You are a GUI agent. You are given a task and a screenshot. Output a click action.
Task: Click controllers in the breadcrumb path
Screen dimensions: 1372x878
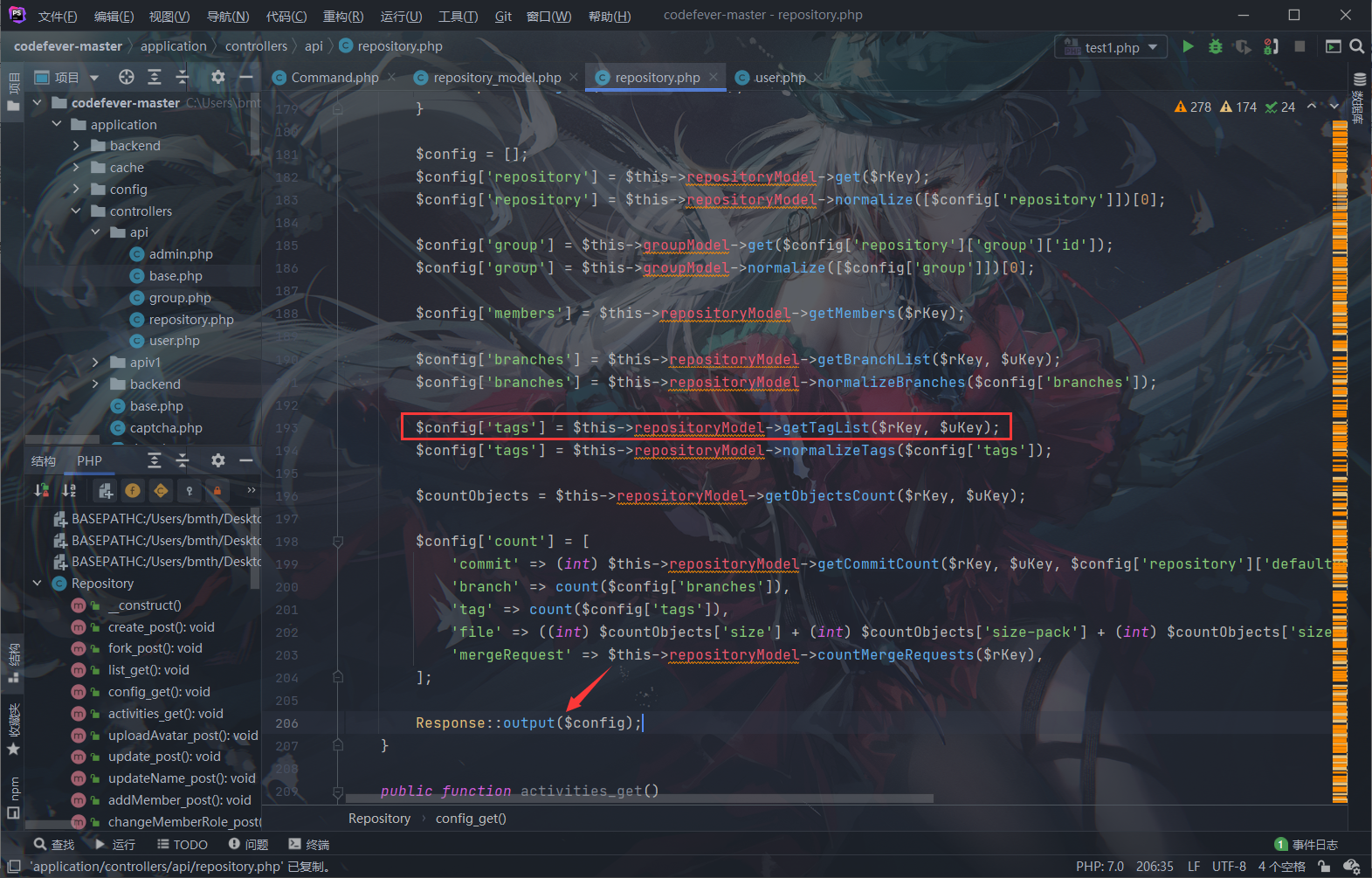tap(256, 46)
